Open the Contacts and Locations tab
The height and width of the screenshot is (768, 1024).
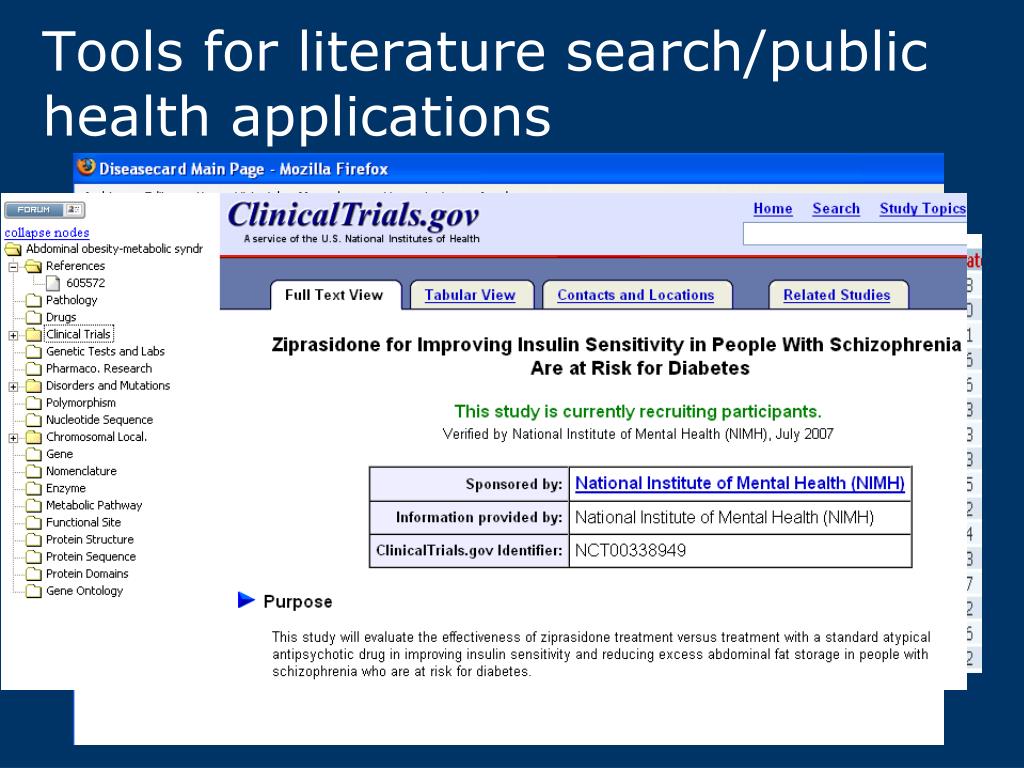[x=636, y=295]
